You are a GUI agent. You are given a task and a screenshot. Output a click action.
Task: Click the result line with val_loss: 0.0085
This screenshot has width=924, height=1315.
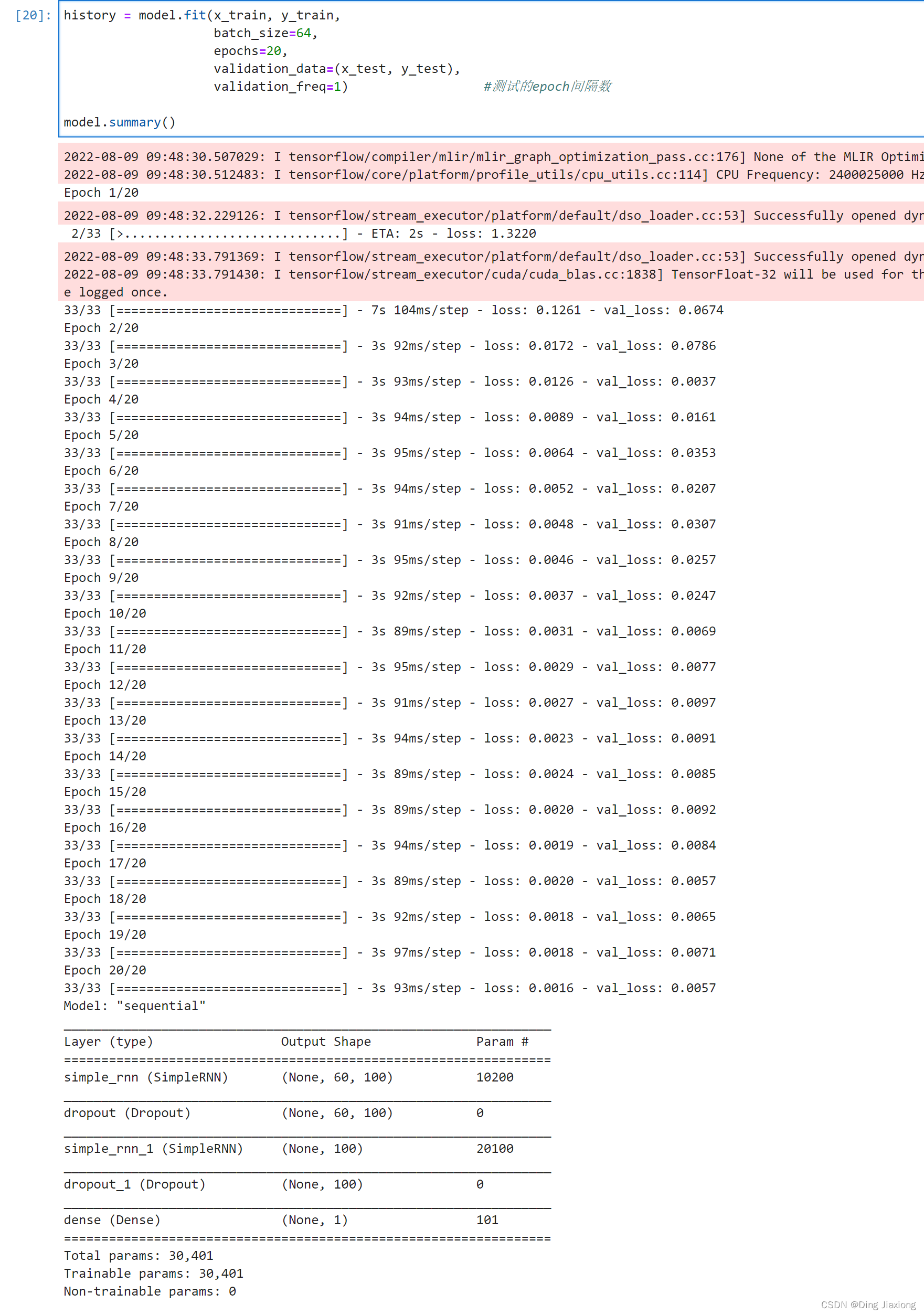(x=389, y=775)
